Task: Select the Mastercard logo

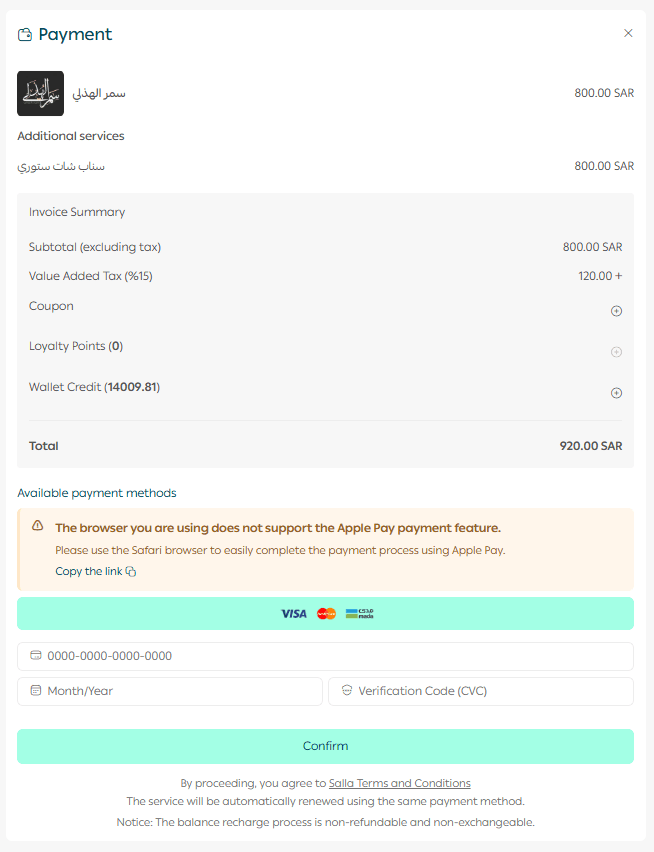Action: (x=327, y=614)
